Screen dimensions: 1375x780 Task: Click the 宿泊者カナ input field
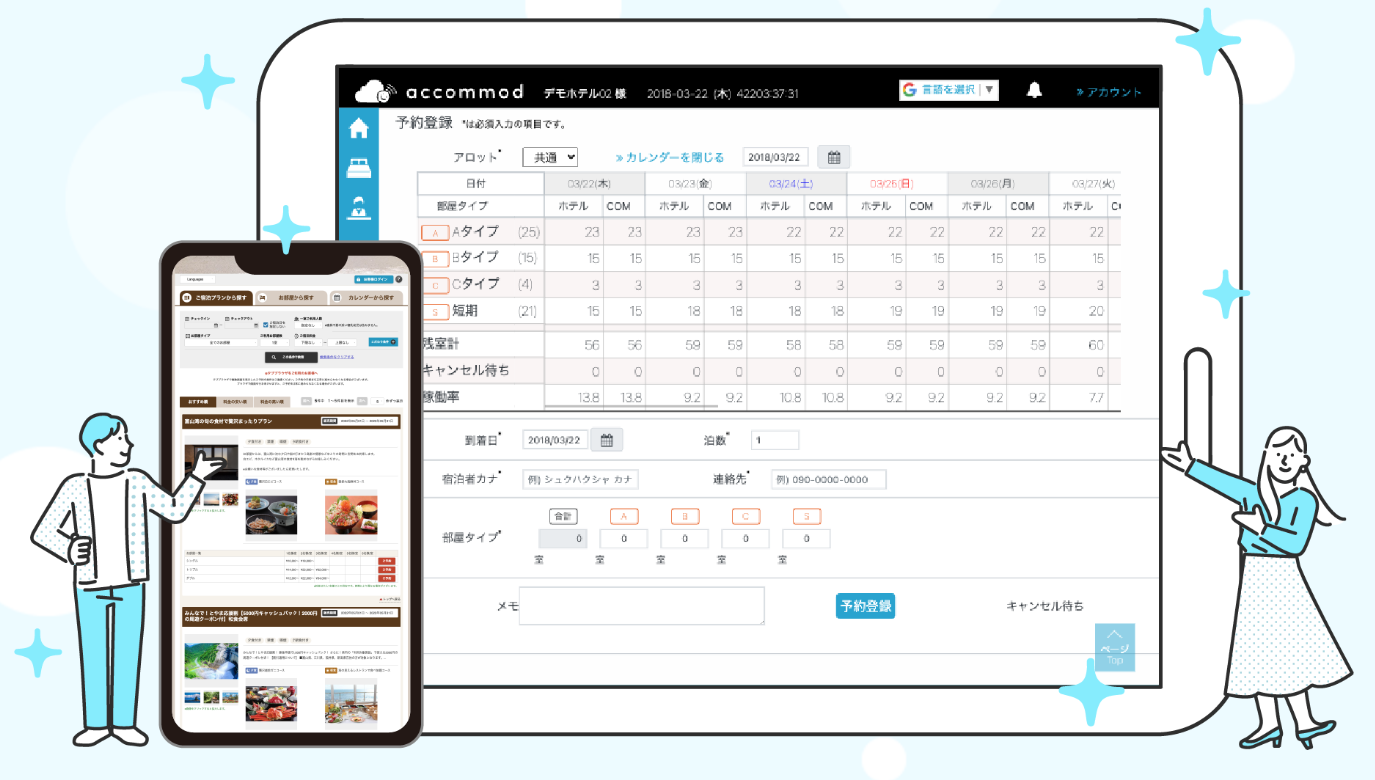(x=580, y=480)
